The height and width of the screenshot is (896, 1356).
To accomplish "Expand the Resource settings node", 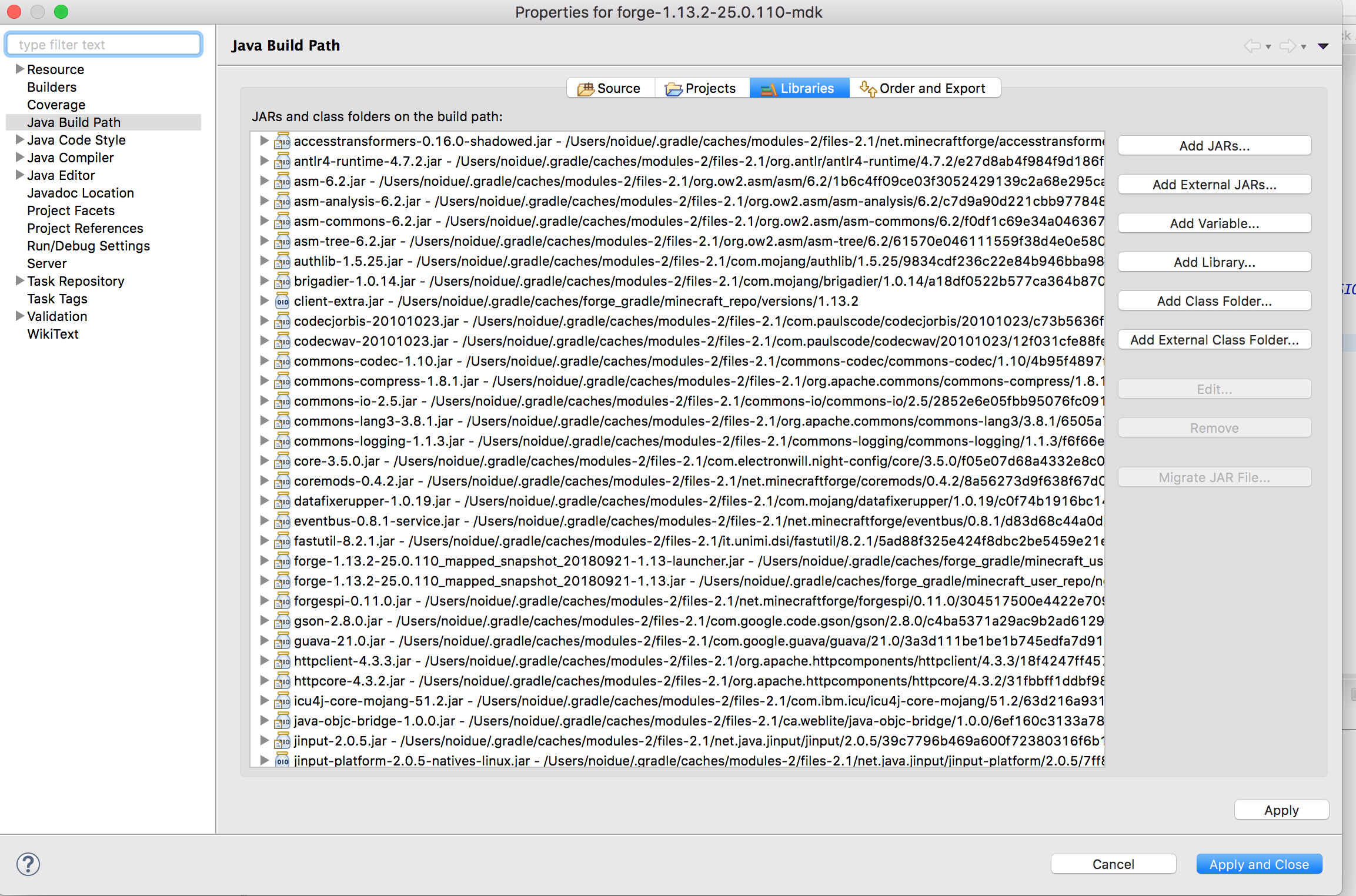I will (19, 69).
